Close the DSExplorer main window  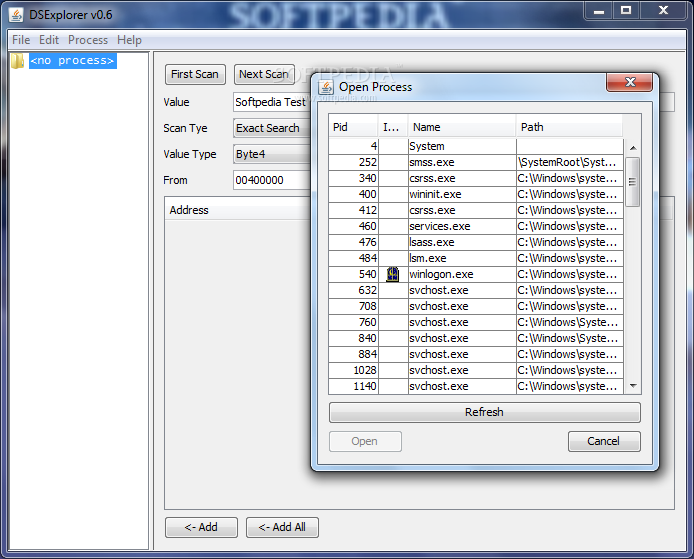pos(663,10)
